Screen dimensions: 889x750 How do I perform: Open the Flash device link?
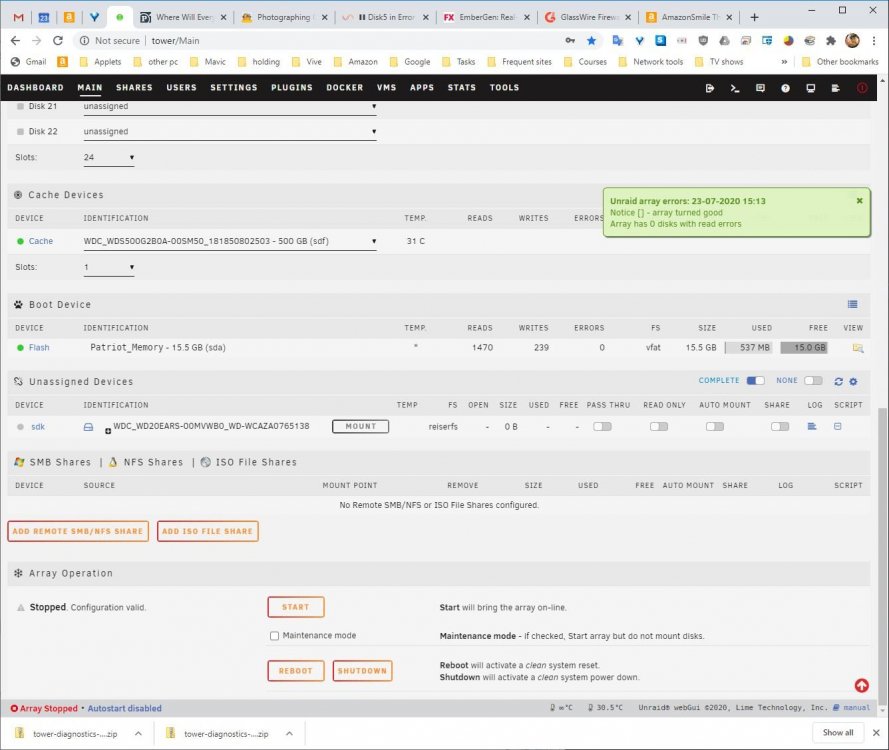(39, 348)
